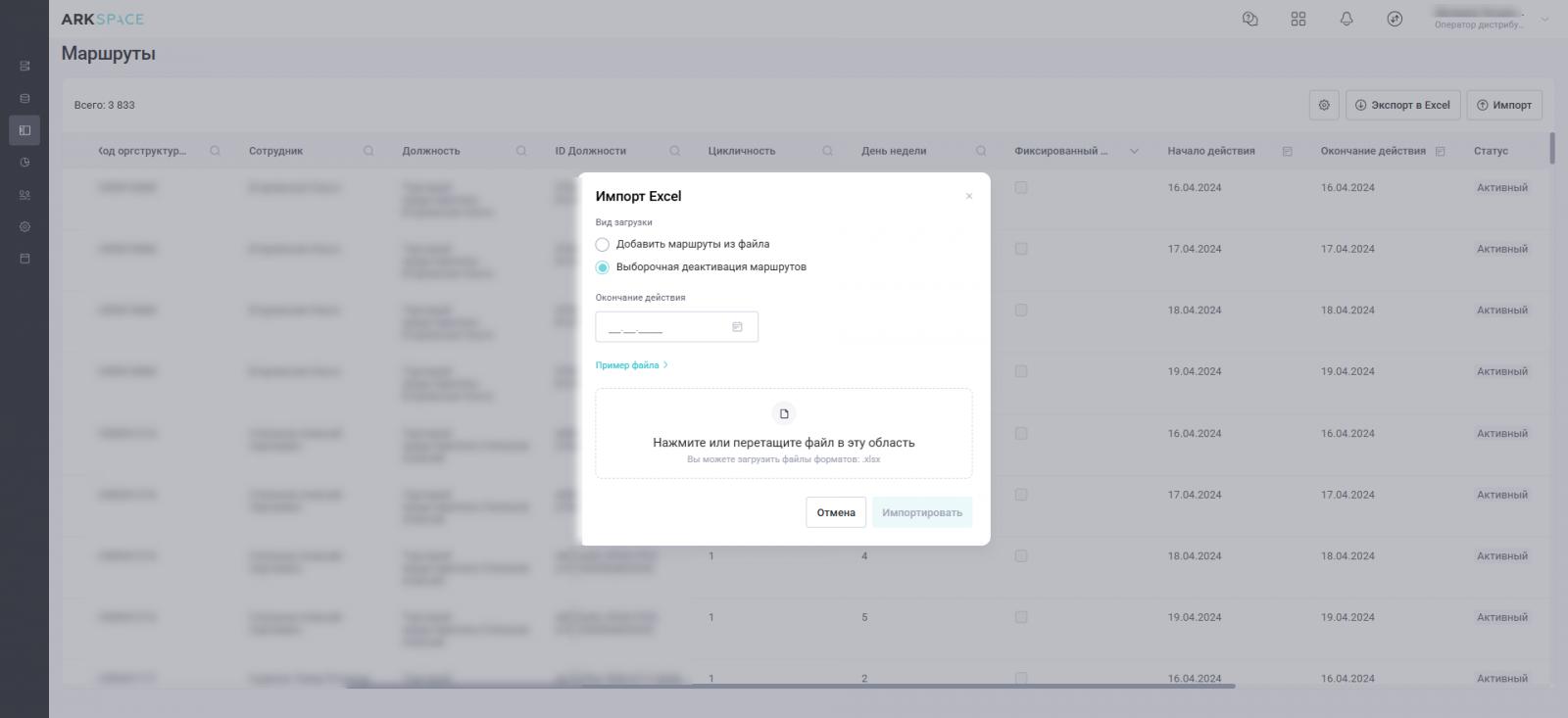Click the table settings gear icon
This screenshot has height=718, width=1568.
click(x=1324, y=105)
